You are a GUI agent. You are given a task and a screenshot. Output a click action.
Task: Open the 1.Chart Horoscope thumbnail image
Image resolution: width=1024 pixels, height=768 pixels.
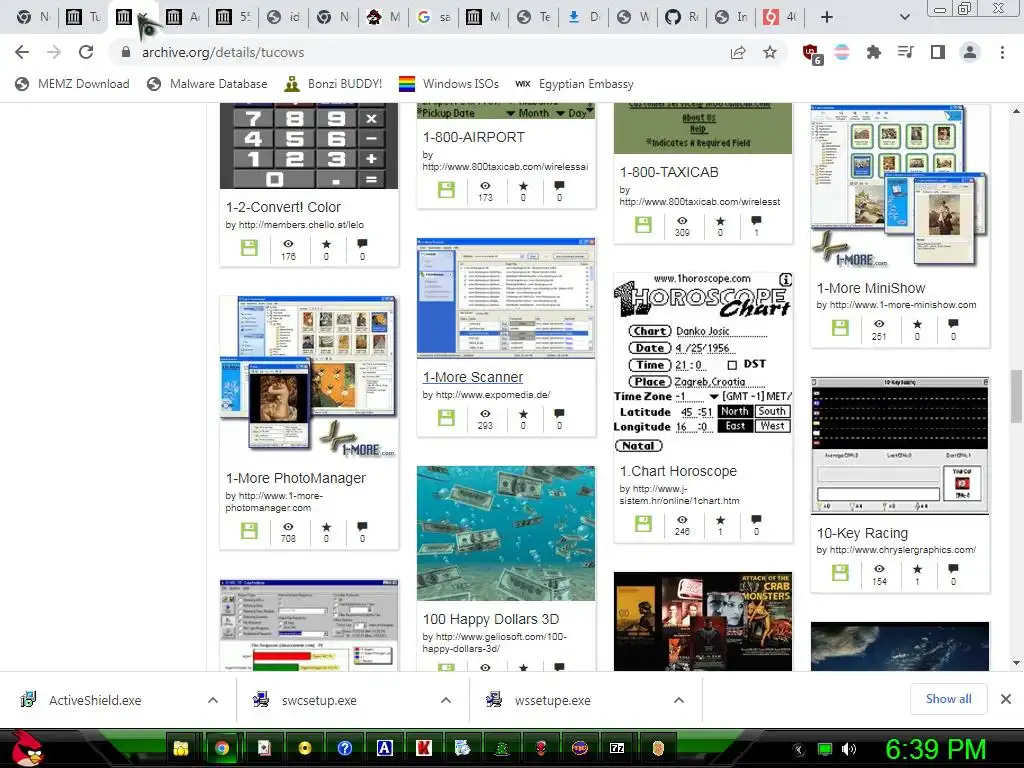coord(703,364)
